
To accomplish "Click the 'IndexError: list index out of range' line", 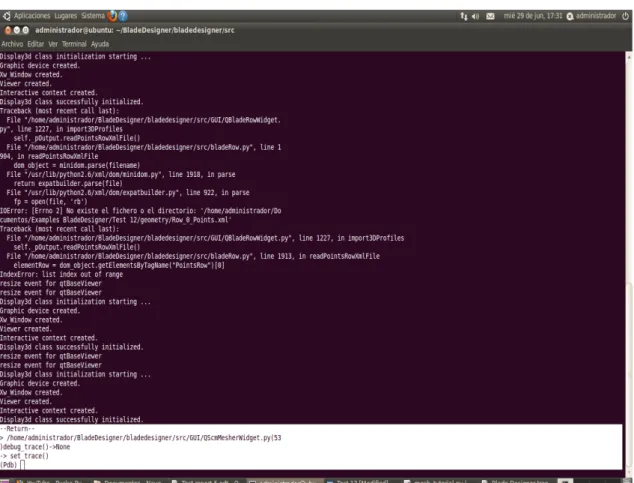I will 61,274.
